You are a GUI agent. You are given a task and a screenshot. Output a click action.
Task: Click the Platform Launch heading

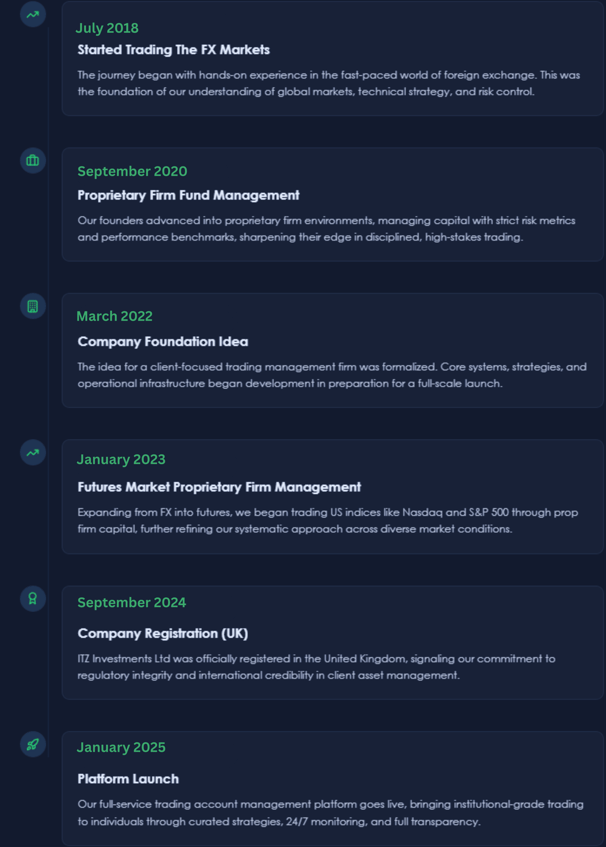point(128,779)
